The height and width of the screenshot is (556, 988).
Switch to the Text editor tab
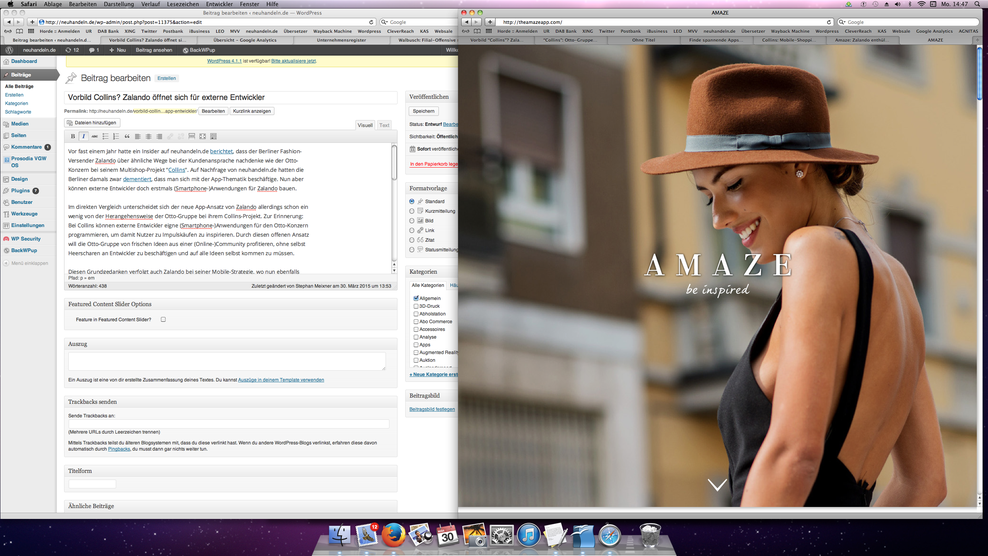[x=384, y=125]
